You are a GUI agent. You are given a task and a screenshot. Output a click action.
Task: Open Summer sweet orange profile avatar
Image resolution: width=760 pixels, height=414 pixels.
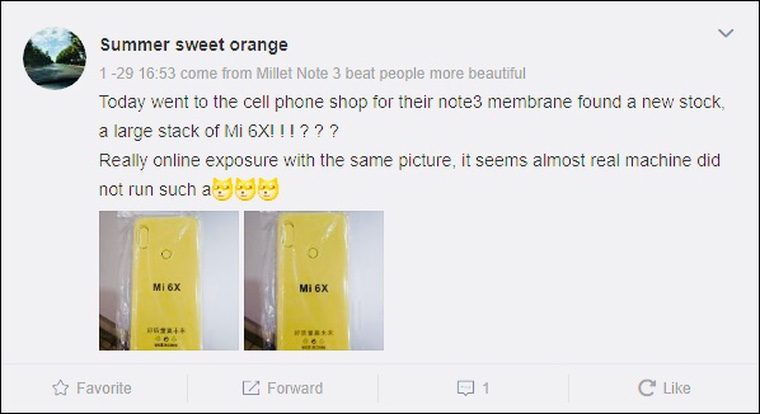[55, 58]
